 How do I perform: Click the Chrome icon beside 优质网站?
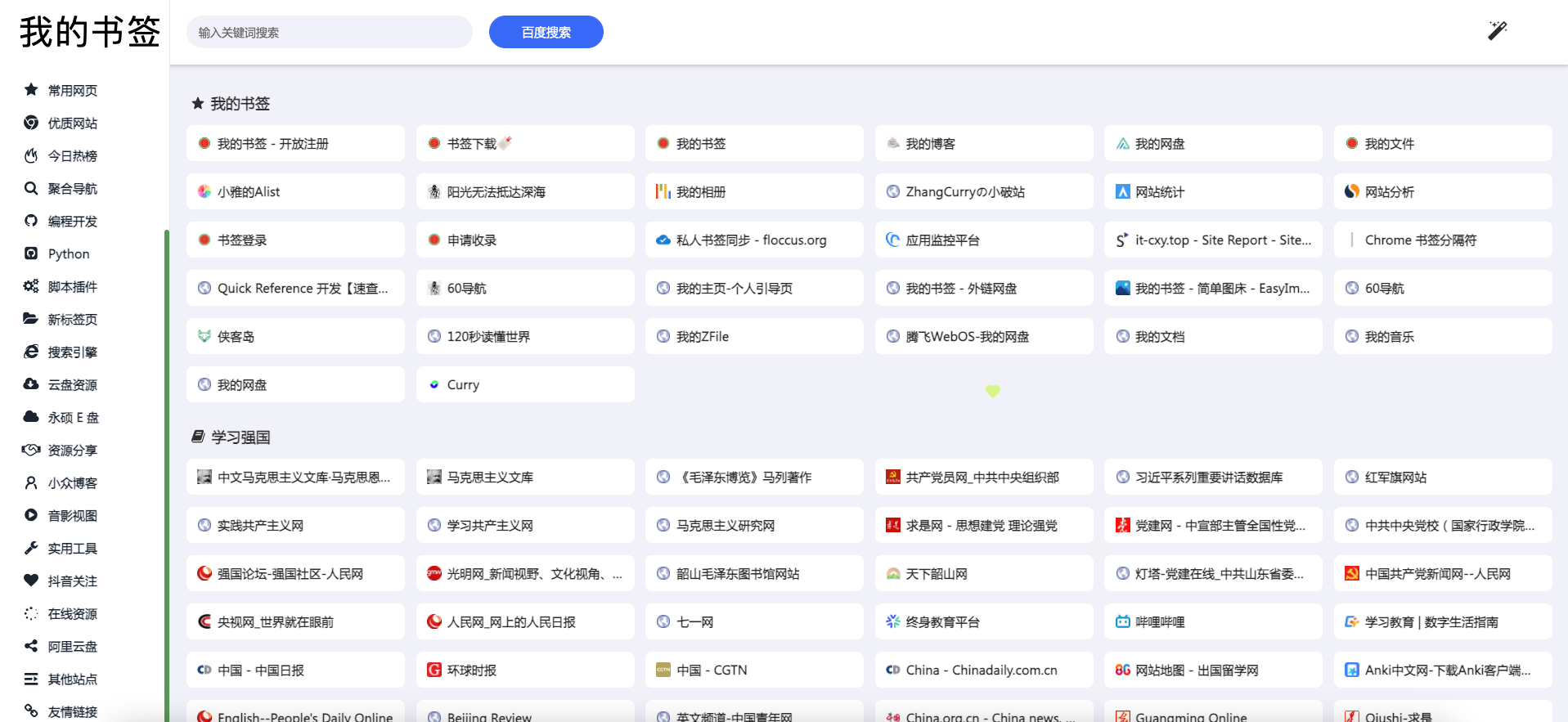[x=31, y=123]
